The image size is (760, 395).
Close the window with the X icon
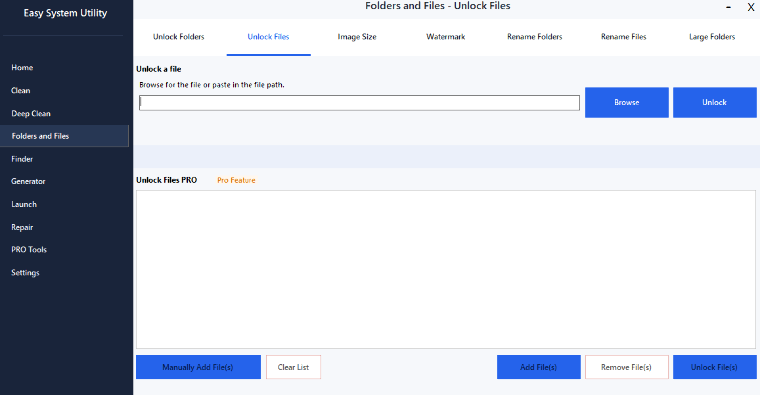pos(751,7)
